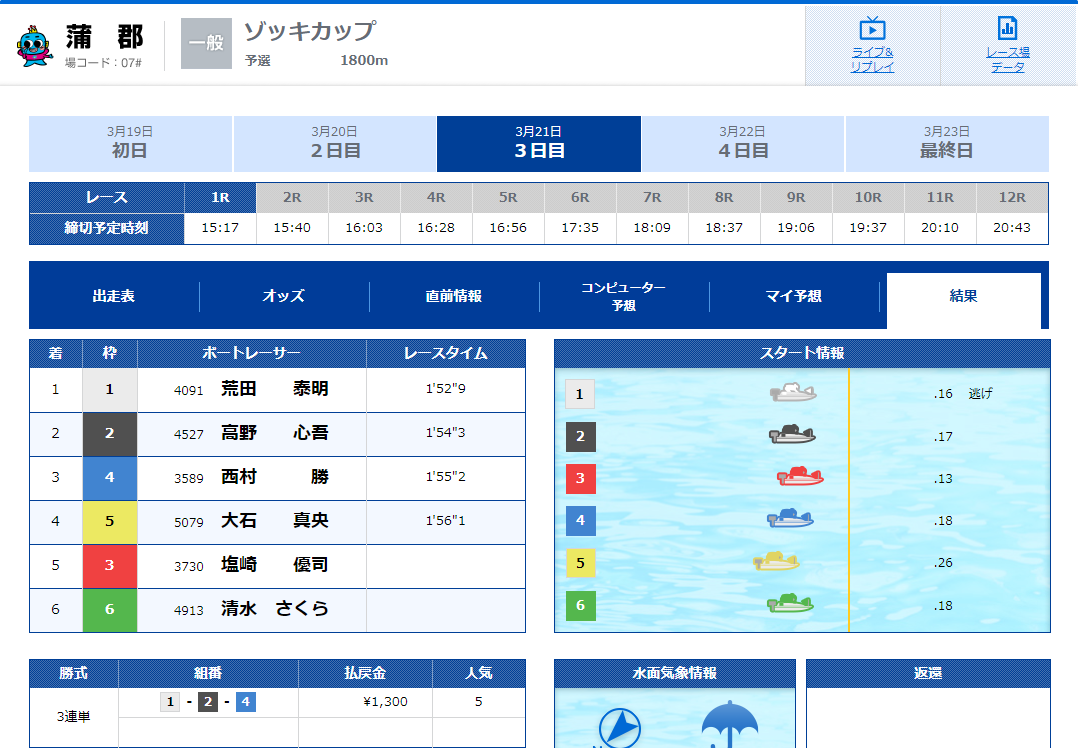
Task: Click the 7R deadline time 18:09
Action: [x=652, y=228]
